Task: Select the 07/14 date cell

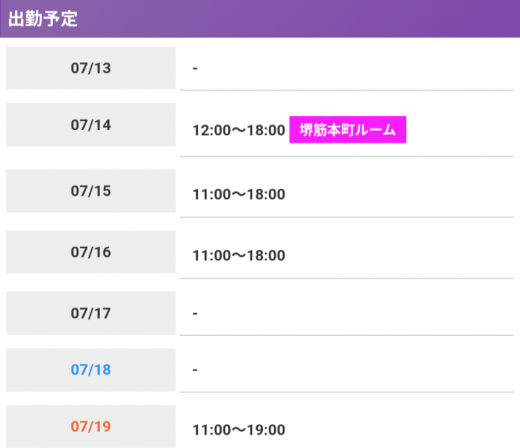Action: click(x=91, y=125)
